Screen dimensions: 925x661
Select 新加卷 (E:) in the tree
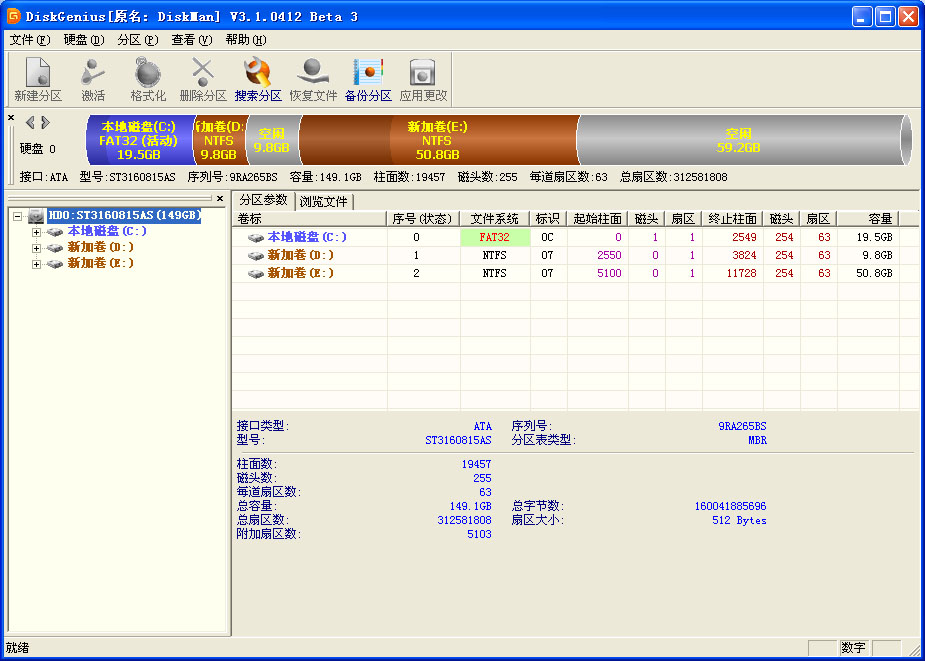[x=100, y=263]
